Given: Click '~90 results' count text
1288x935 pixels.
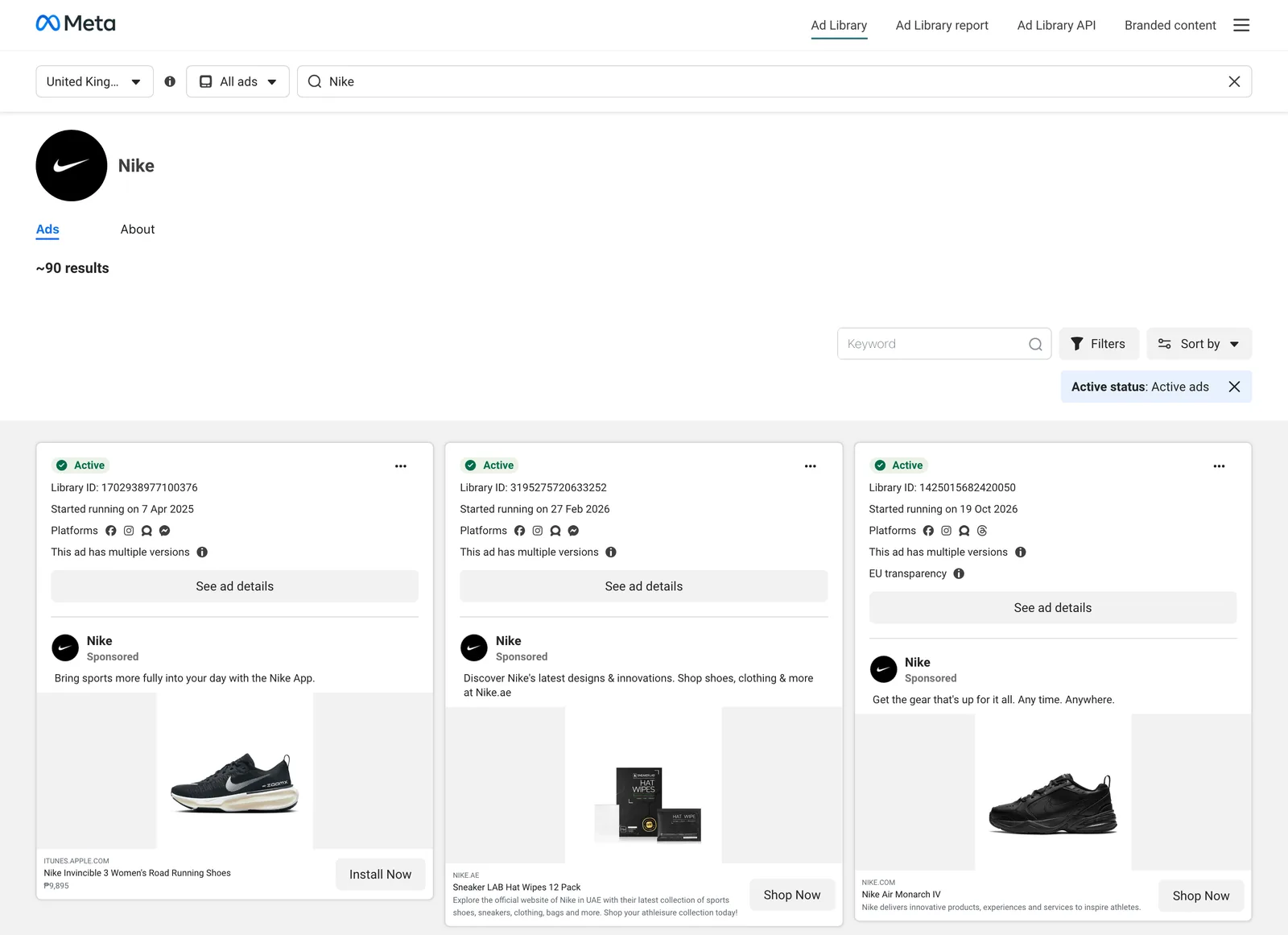Looking at the screenshot, I should pos(72,268).
